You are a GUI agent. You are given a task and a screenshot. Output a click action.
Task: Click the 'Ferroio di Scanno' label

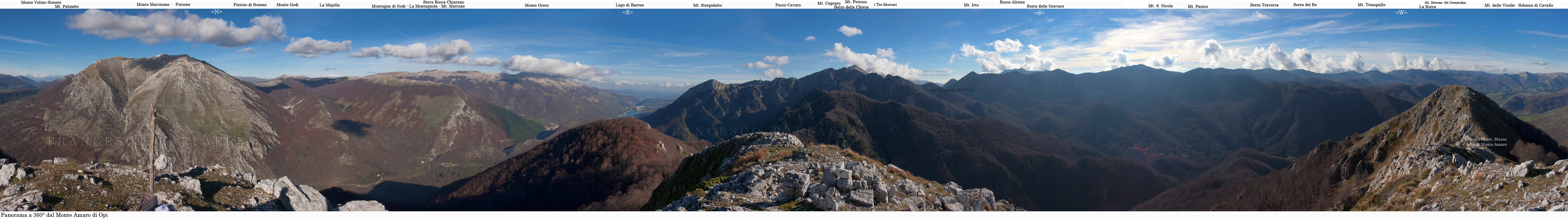pos(250,4)
